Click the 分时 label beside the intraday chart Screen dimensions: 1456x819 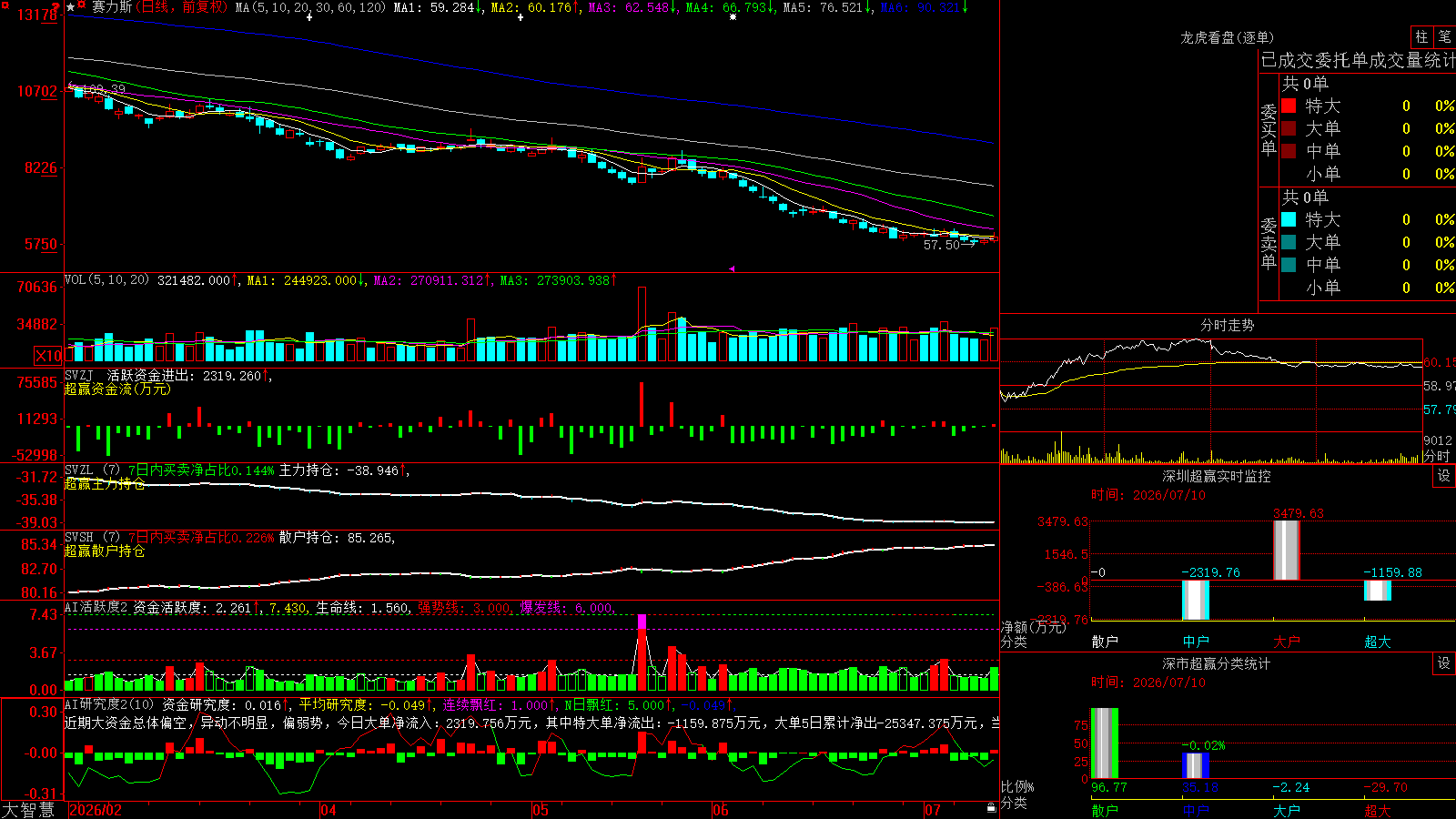pyautogui.click(x=1437, y=456)
